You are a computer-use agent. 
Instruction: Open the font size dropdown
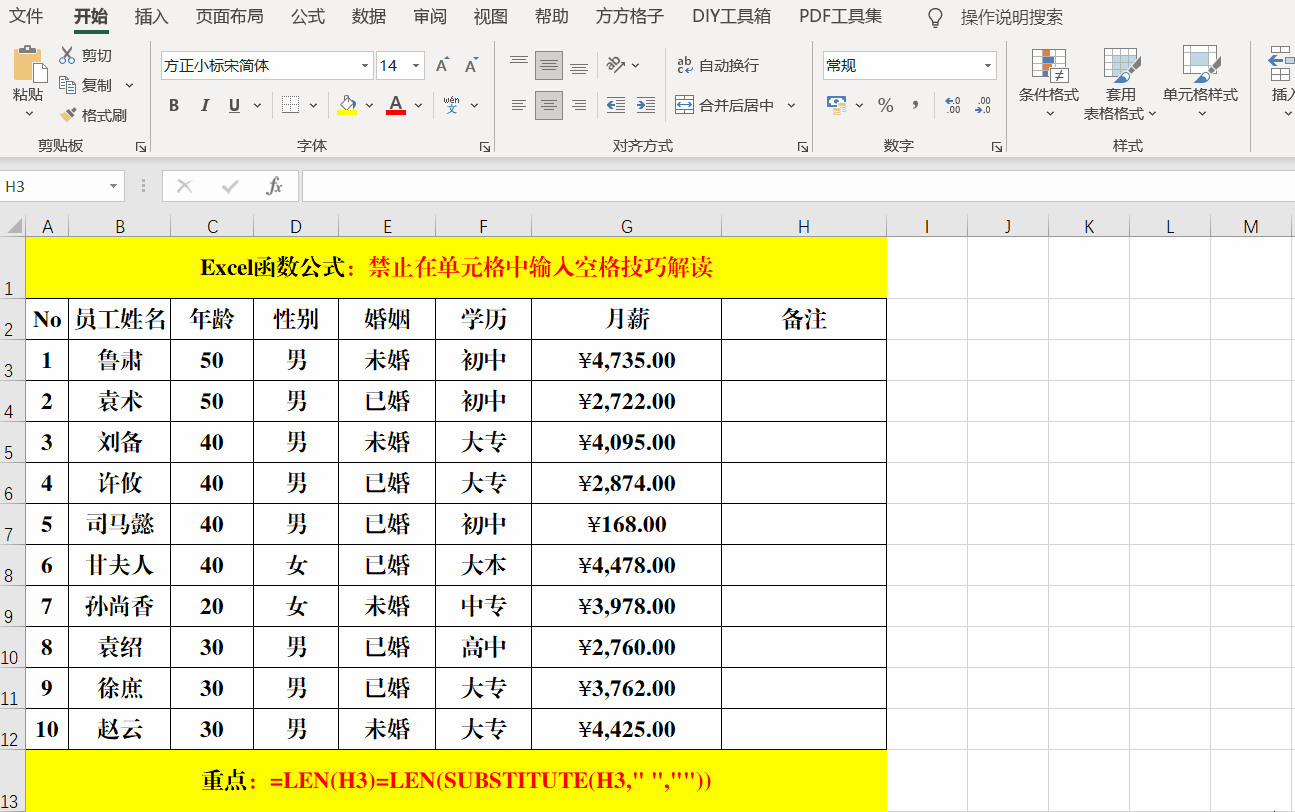click(x=416, y=66)
